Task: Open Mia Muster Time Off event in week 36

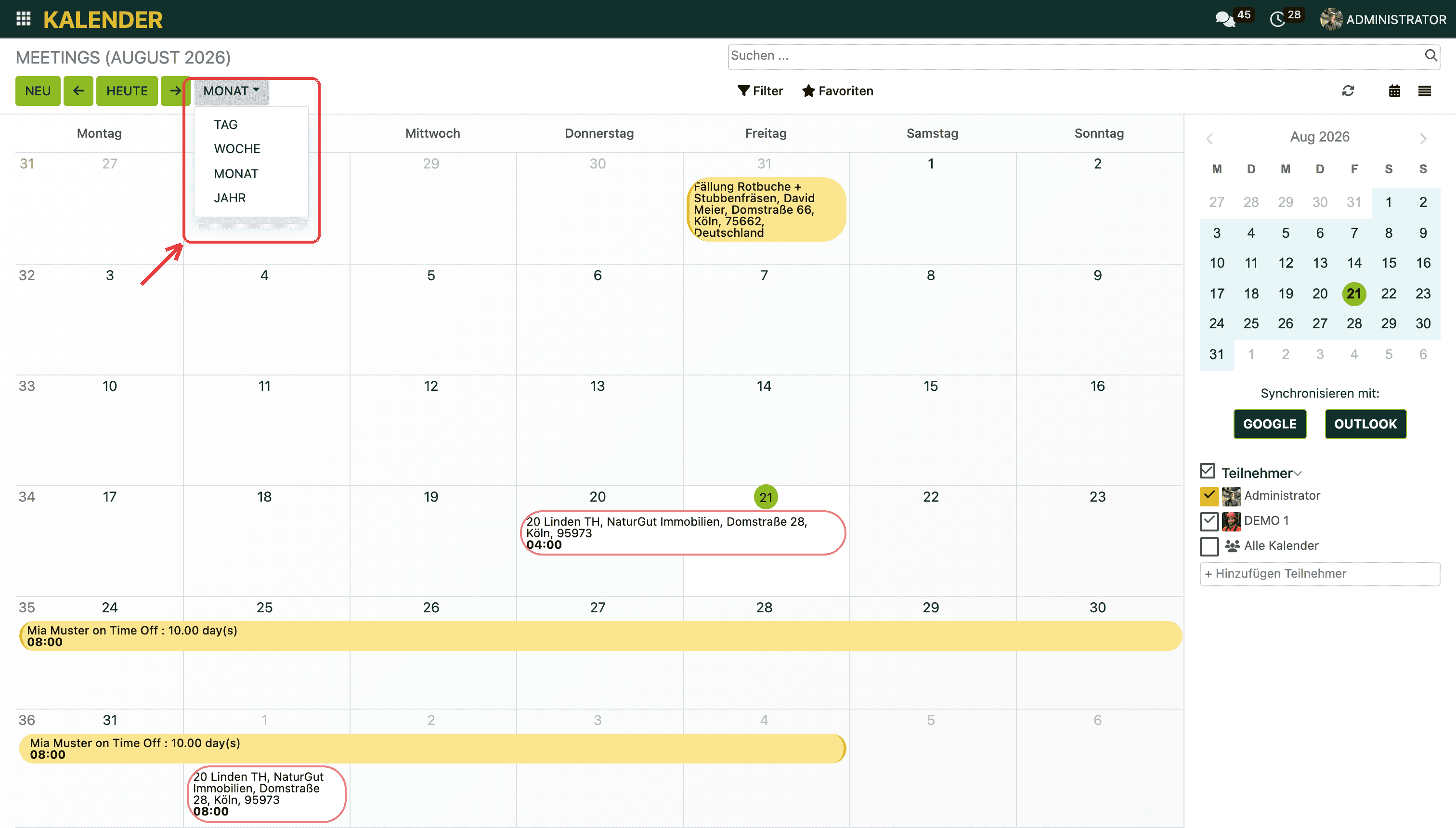Action: [432, 749]
